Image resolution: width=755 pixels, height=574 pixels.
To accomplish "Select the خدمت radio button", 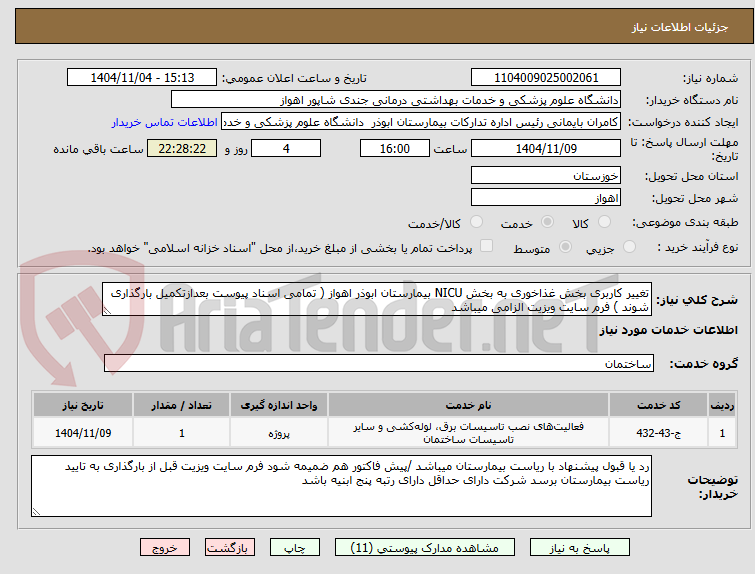I will (547, 222).
